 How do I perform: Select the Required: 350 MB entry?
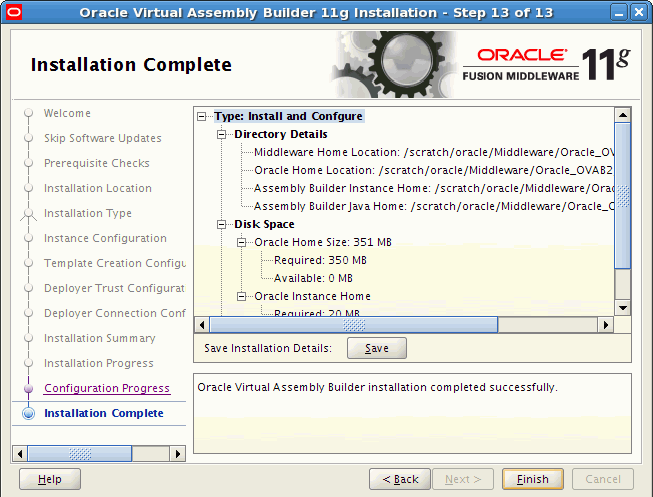[320, 260]
